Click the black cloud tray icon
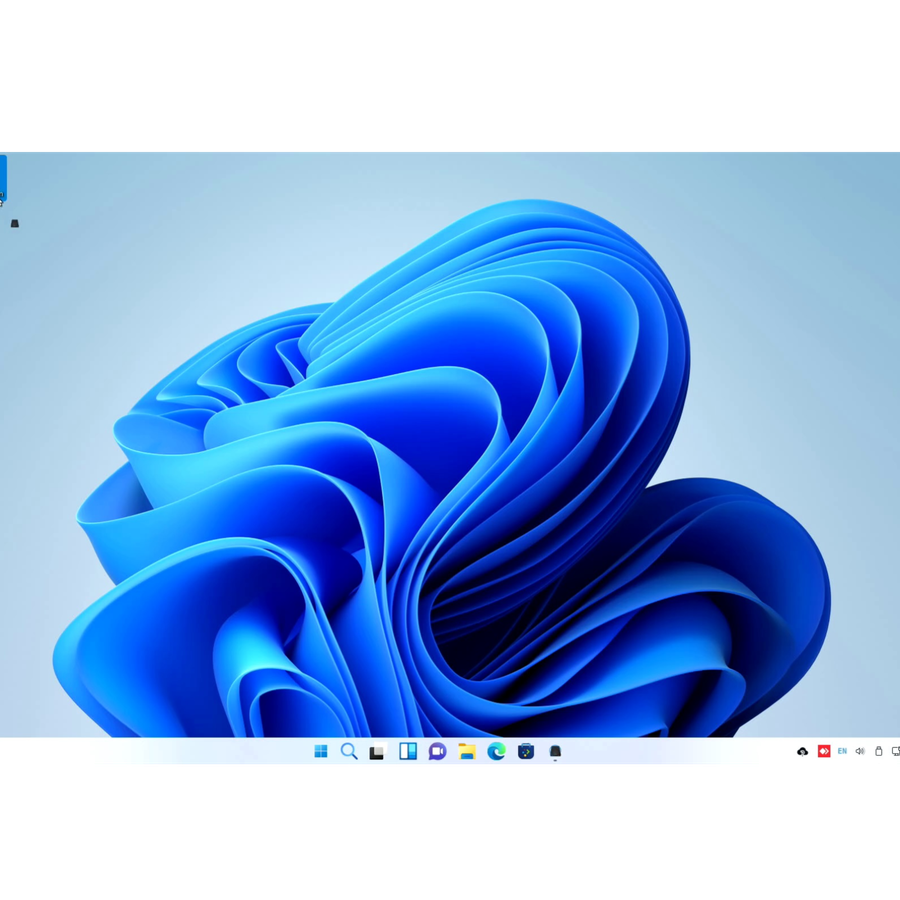 click(802, 751)
